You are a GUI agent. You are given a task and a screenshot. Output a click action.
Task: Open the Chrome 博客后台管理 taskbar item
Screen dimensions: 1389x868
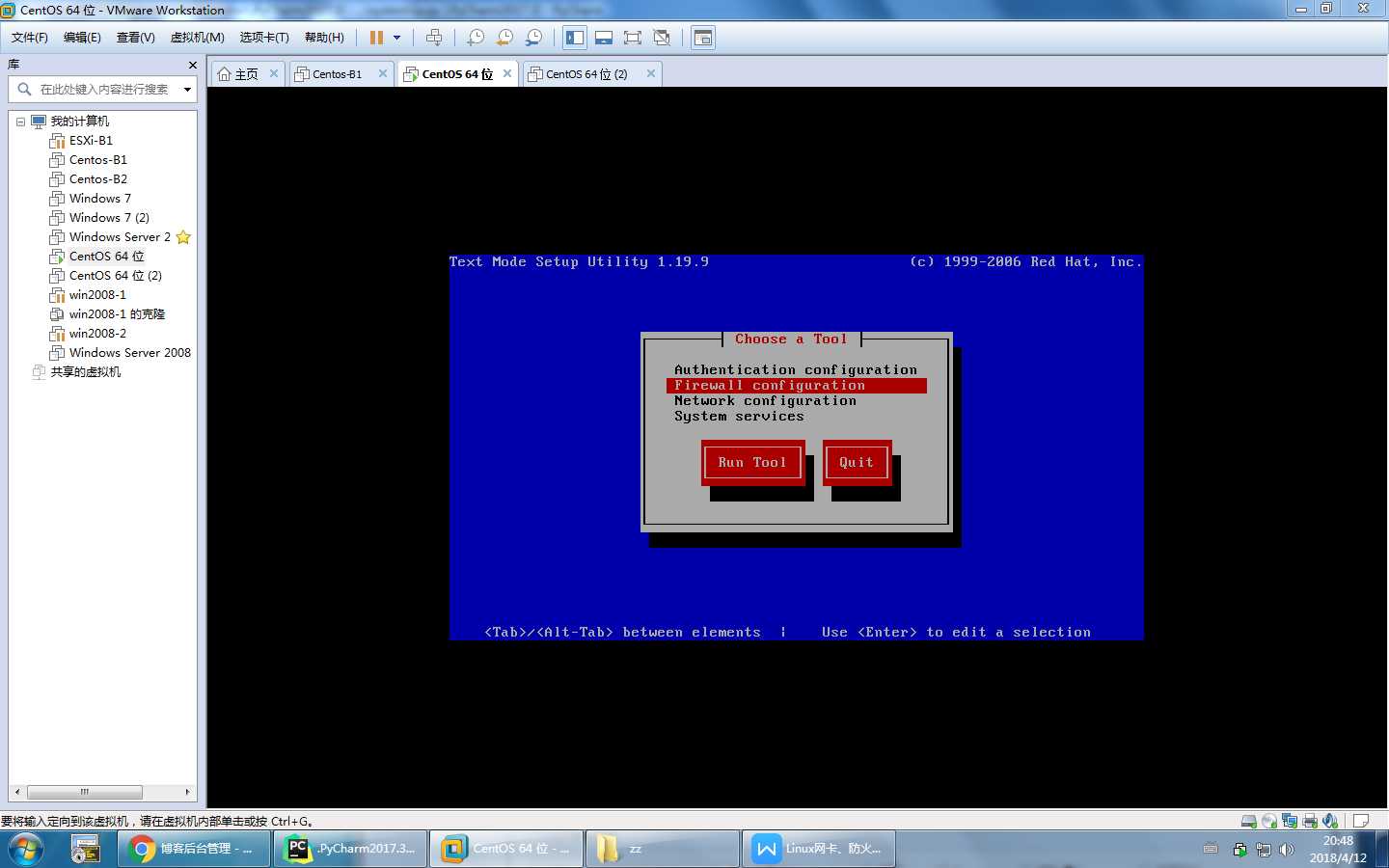(x=195, y=849)
